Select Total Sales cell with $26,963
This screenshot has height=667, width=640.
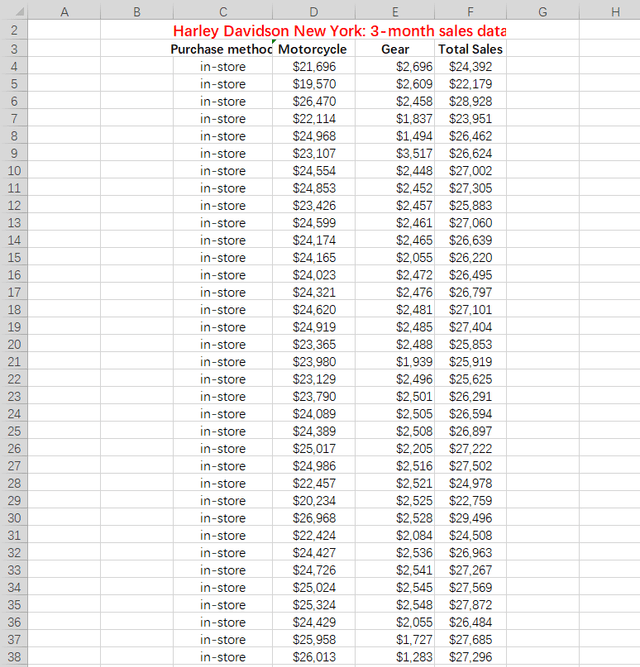(470, 553)
